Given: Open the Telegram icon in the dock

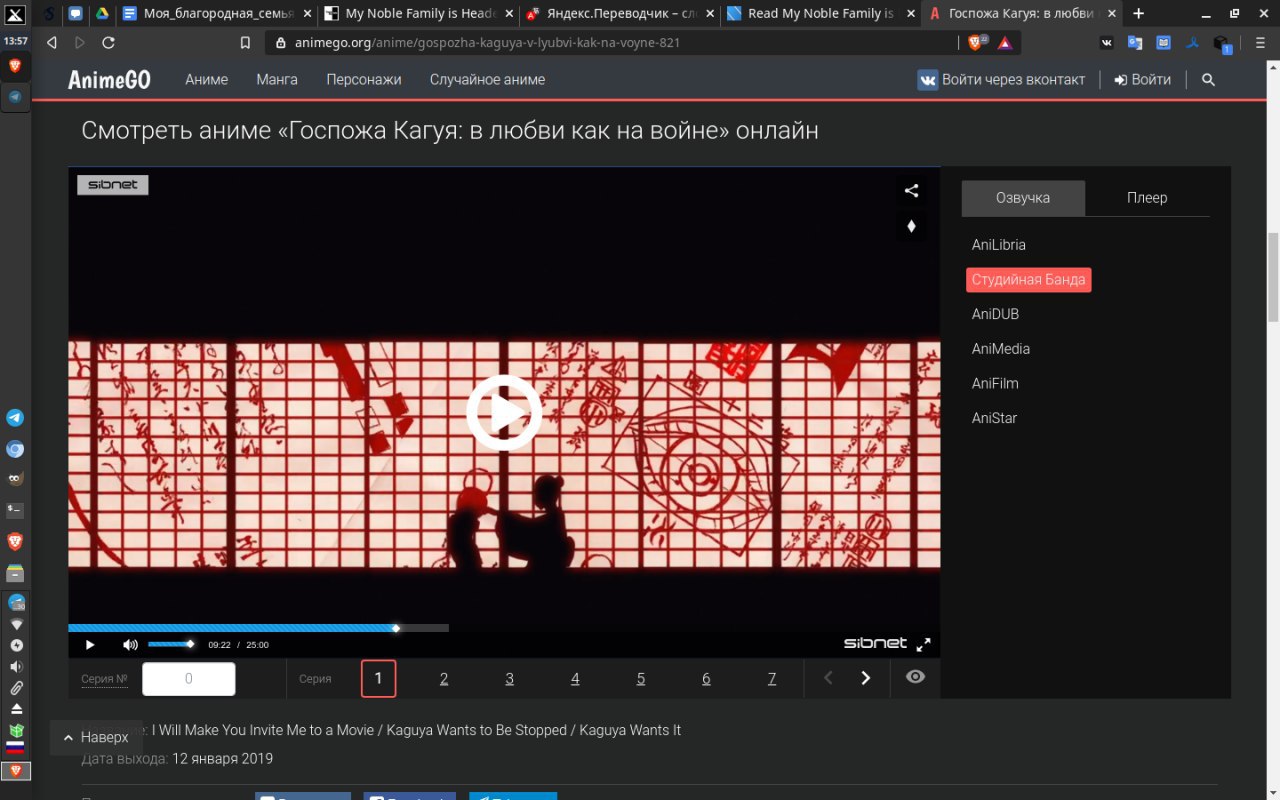Looking at the screenshot, I should click(15, 418).
